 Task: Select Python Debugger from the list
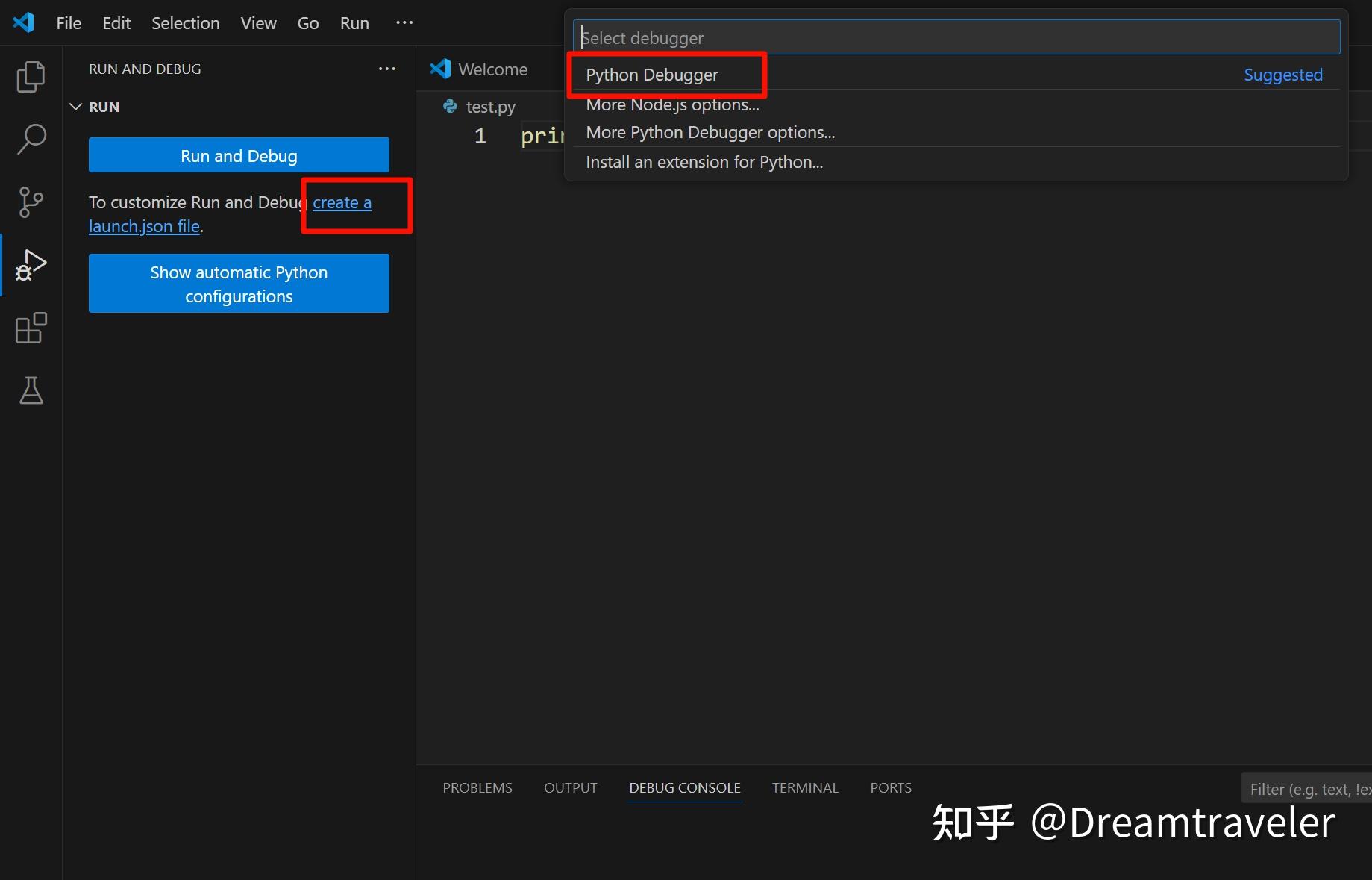[651, 75]
